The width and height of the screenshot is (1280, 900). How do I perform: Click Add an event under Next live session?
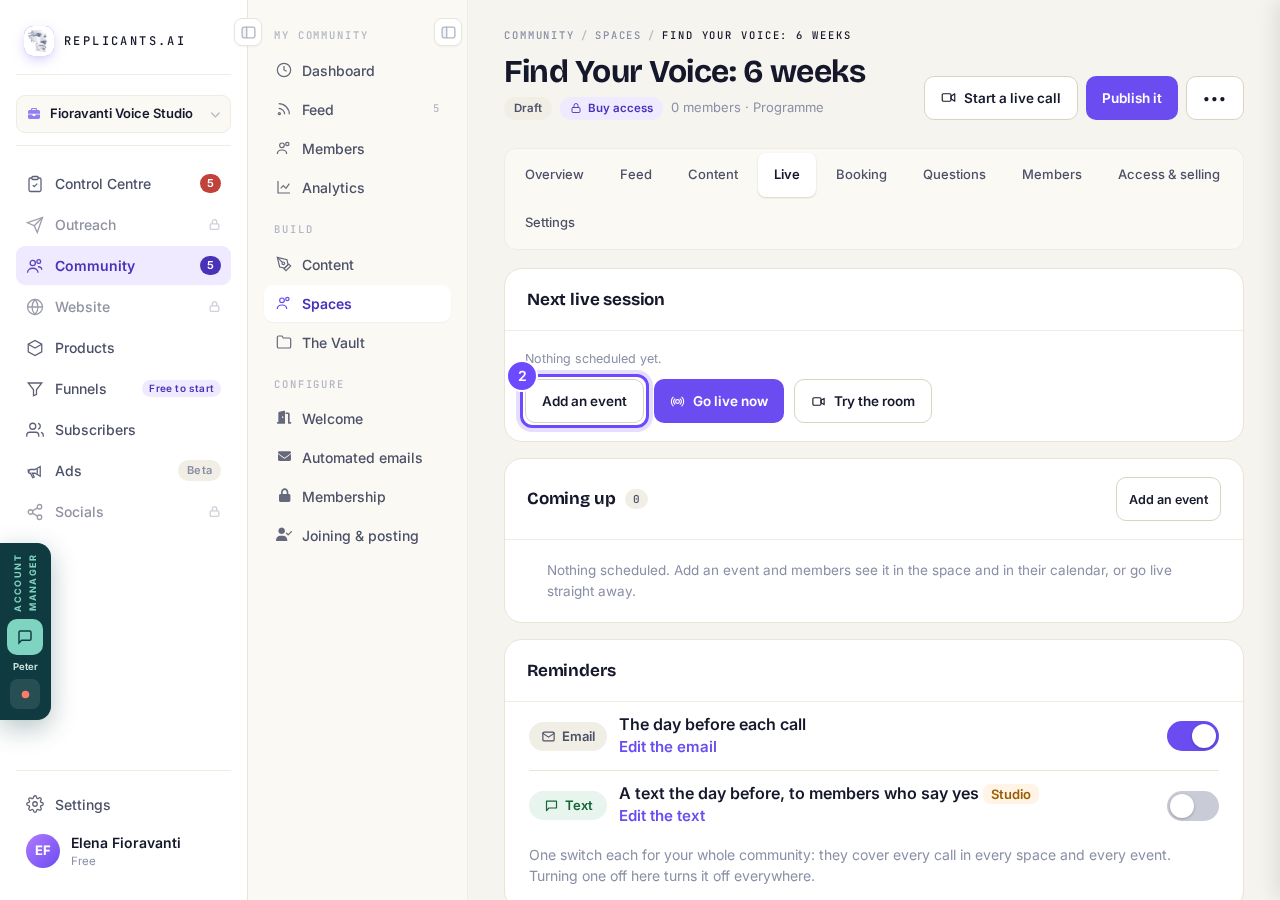click(585, 401)
